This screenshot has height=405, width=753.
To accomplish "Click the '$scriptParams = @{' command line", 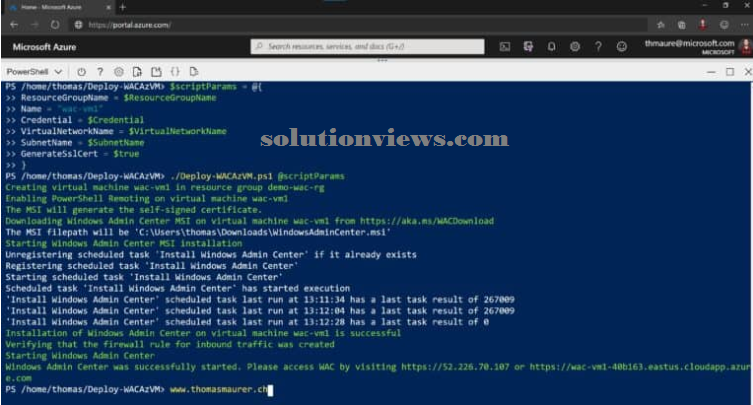I will (216, 86).
